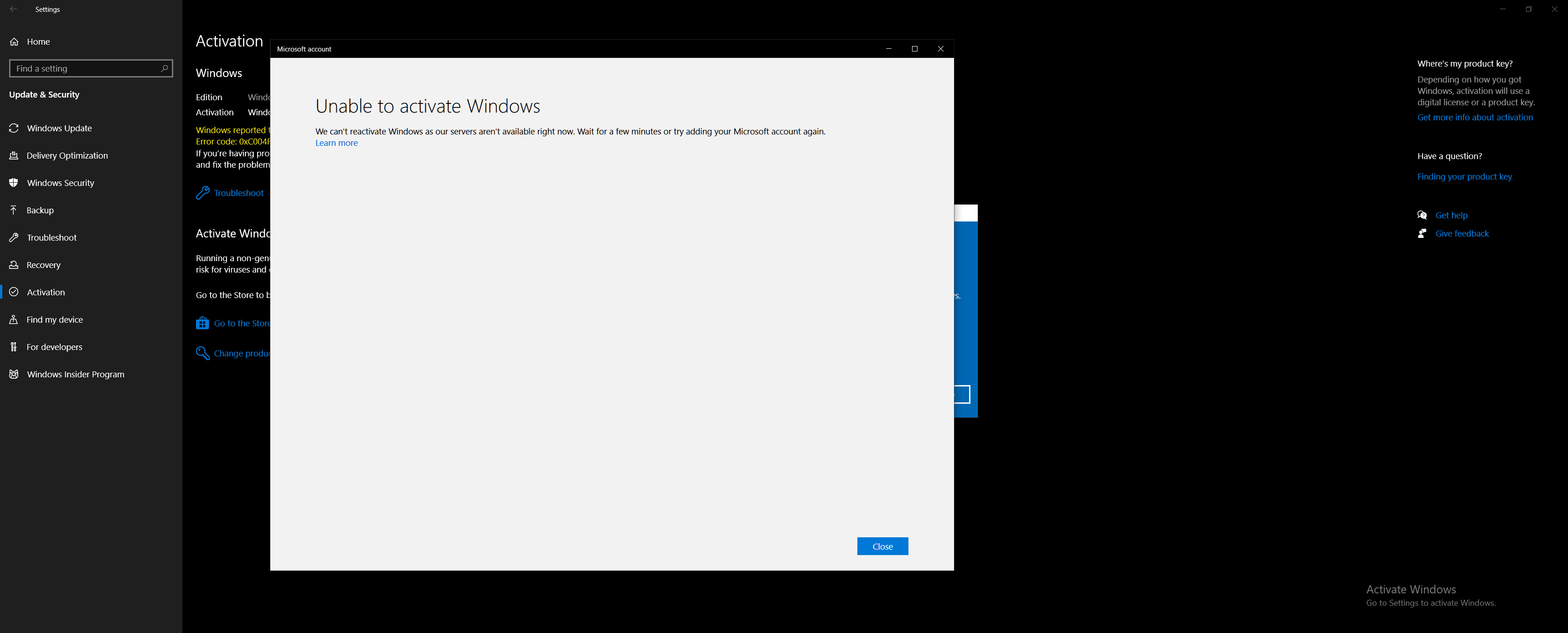This screenshot has height=633, width=1568.
Task: Click the Get help link
Action: click(1451, 216)
